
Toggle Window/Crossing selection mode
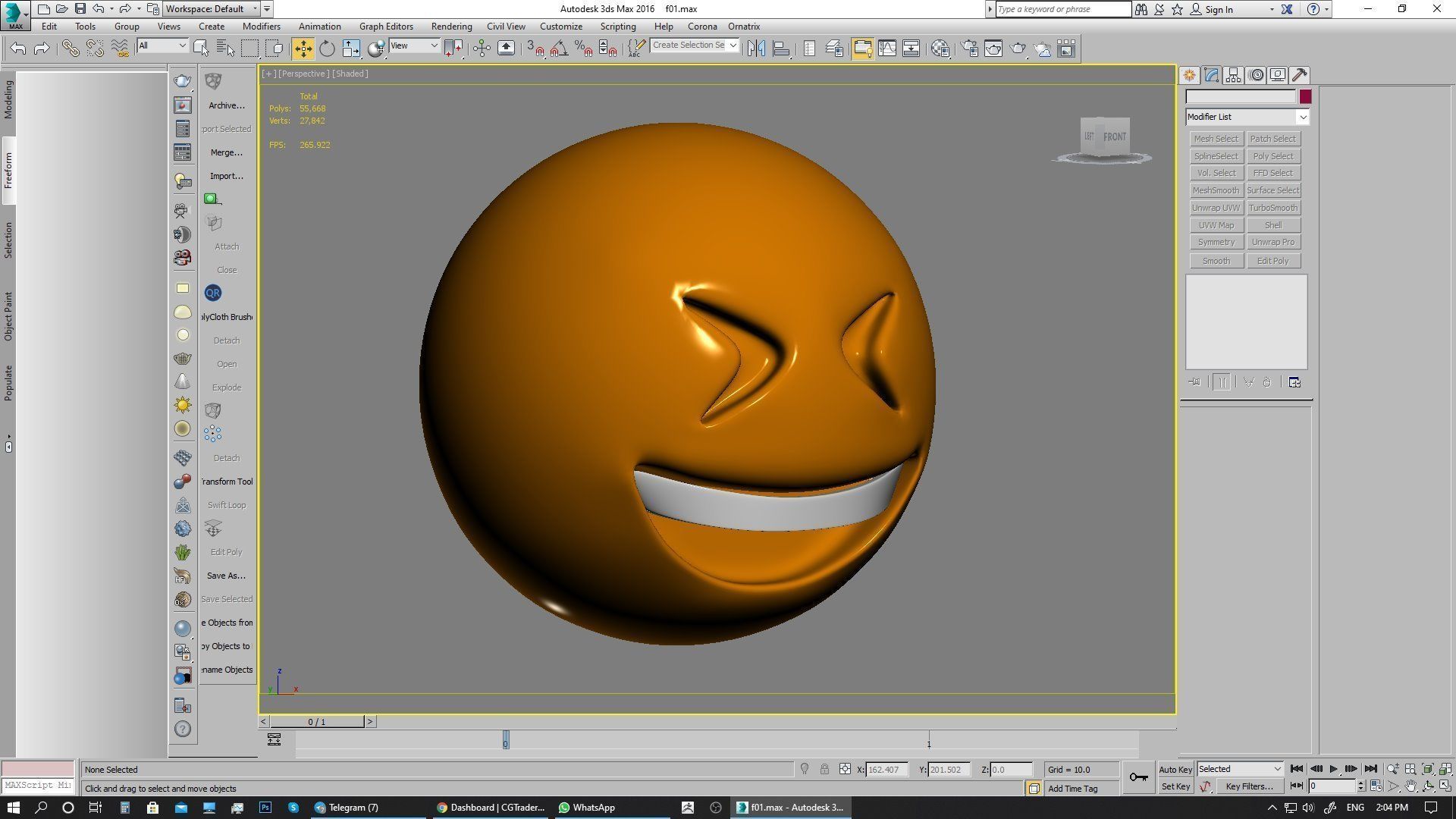[x=275, y=49]
